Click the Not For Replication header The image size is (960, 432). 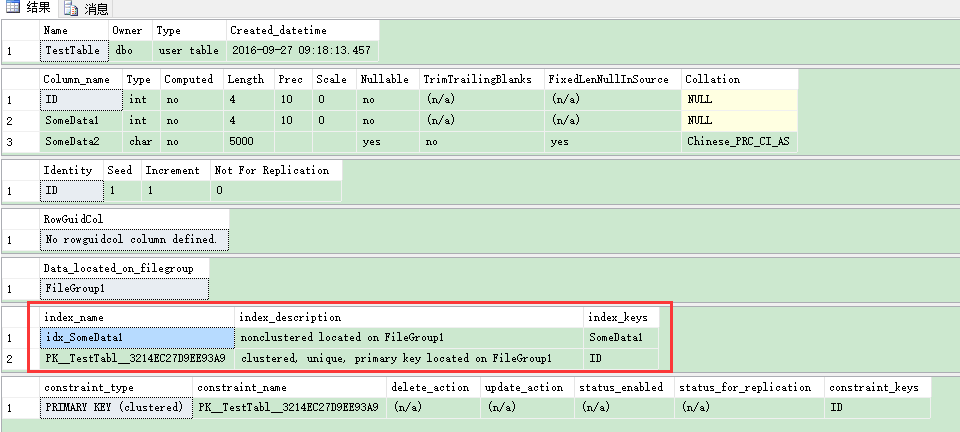[x=276, y=171]
